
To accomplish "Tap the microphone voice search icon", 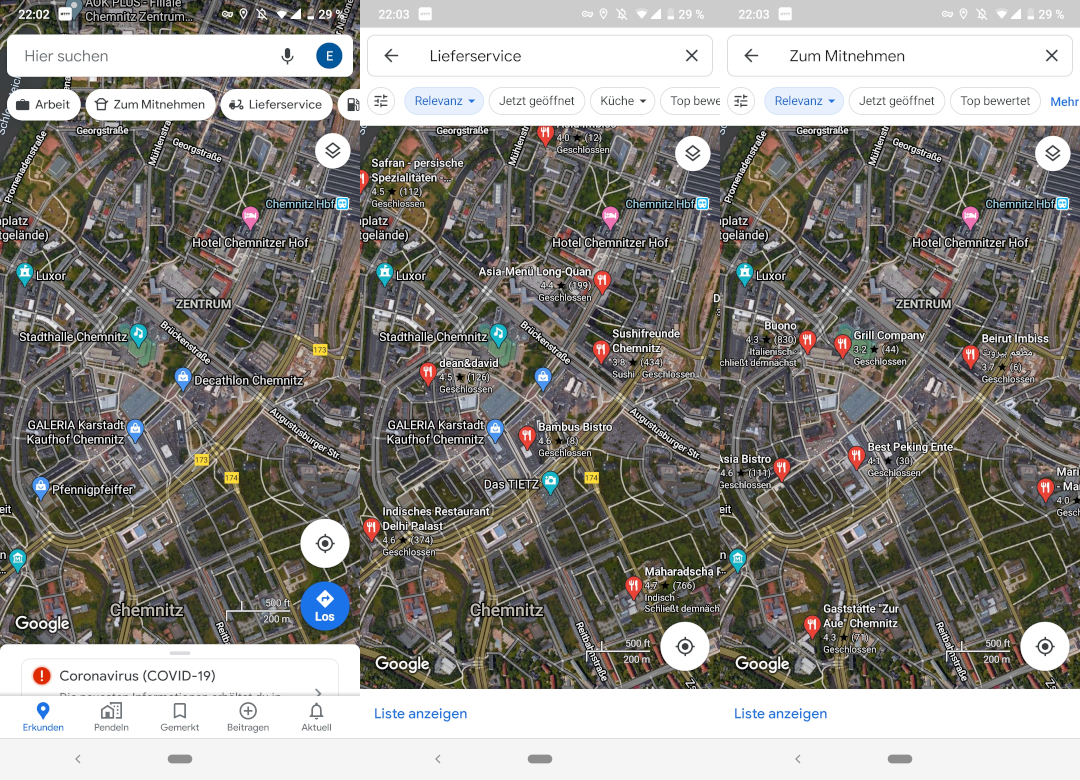I will point(287,56).
